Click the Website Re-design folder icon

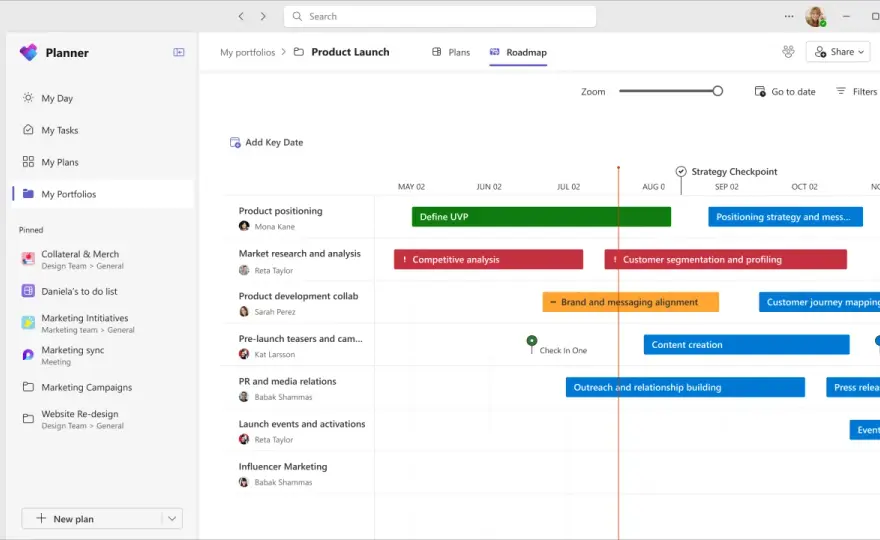pyautogui.click(x=28, y=419)
